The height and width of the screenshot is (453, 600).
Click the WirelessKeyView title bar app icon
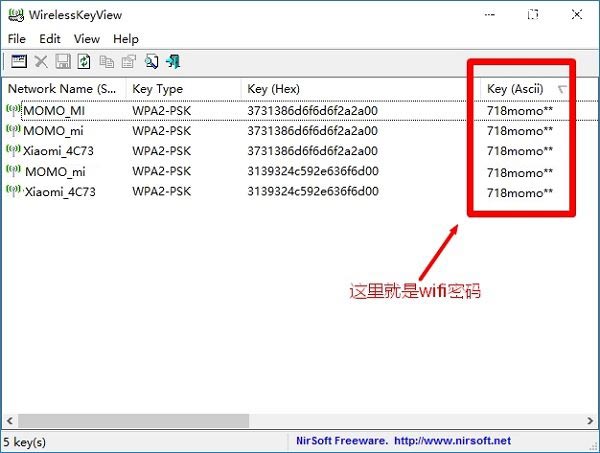(x=16, y=15)
